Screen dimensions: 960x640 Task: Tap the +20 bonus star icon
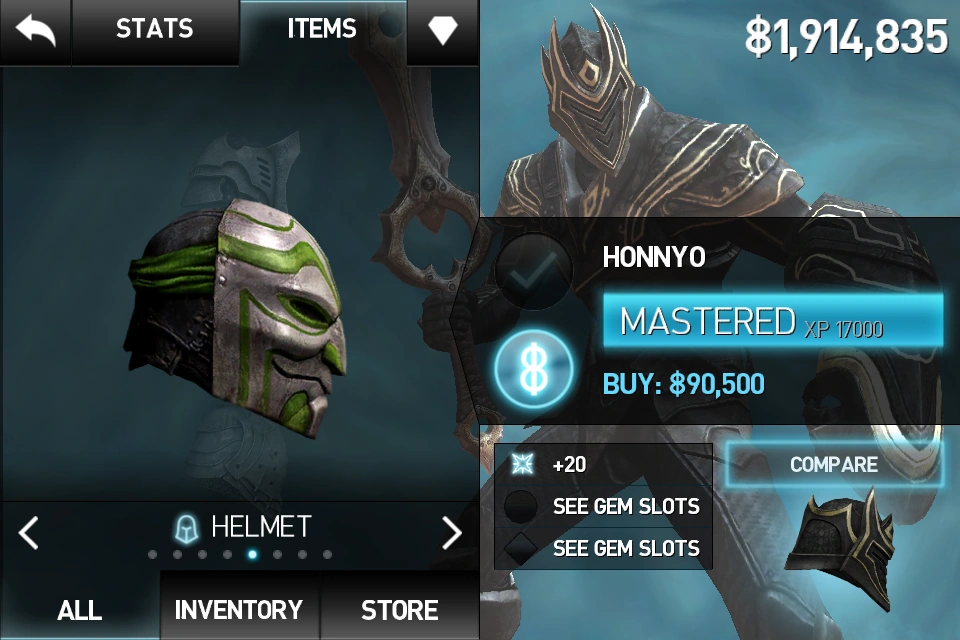click(522, 464)
